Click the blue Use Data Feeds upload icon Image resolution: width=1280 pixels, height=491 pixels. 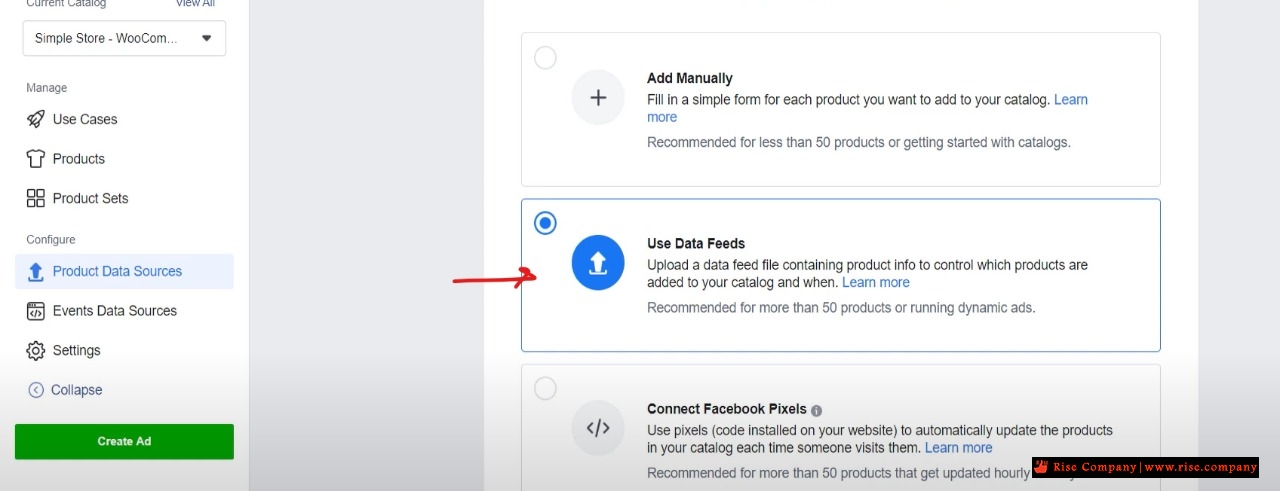tap(598, 263)
